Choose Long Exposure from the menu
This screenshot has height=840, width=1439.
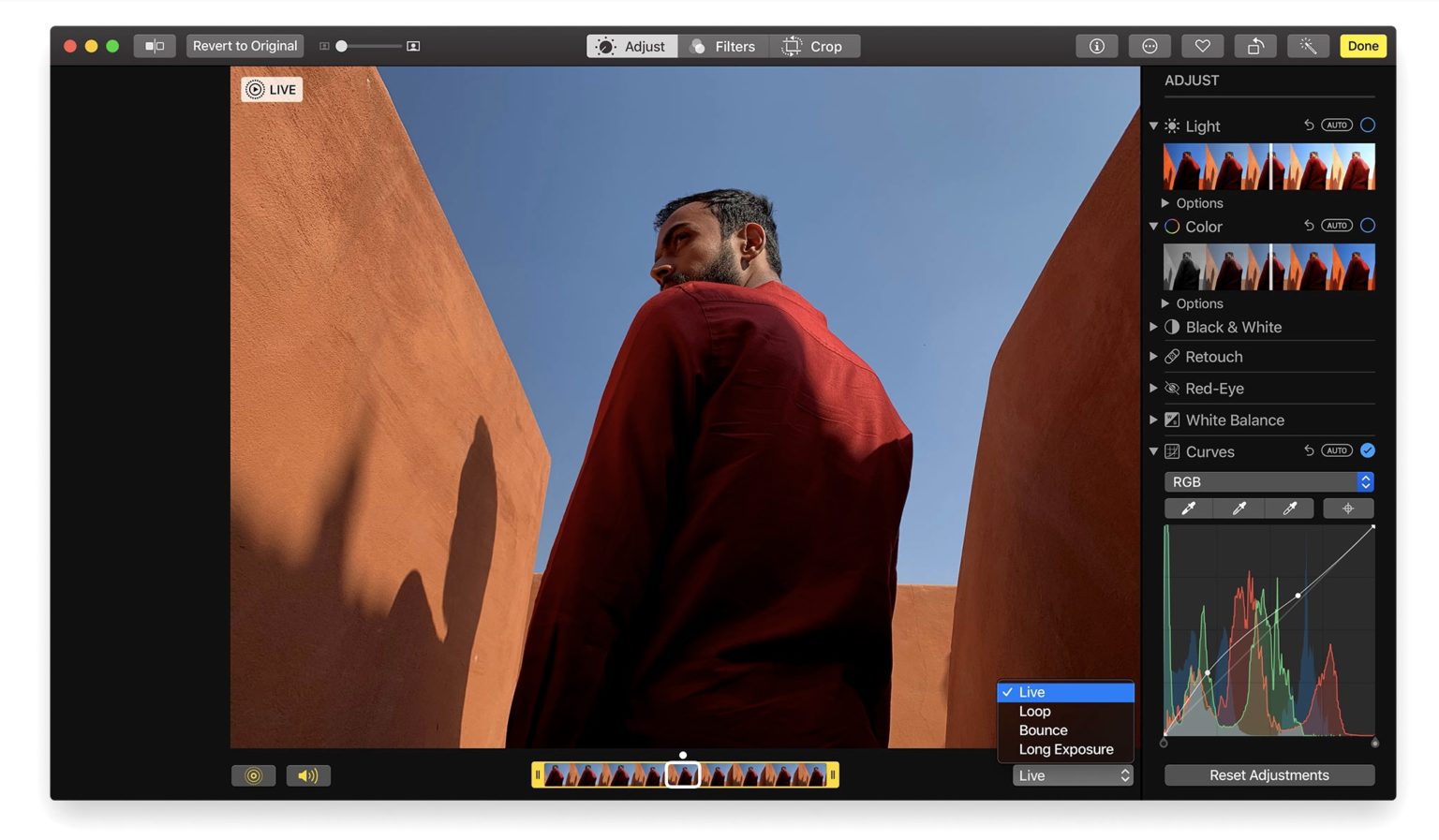pos(1065,749)
